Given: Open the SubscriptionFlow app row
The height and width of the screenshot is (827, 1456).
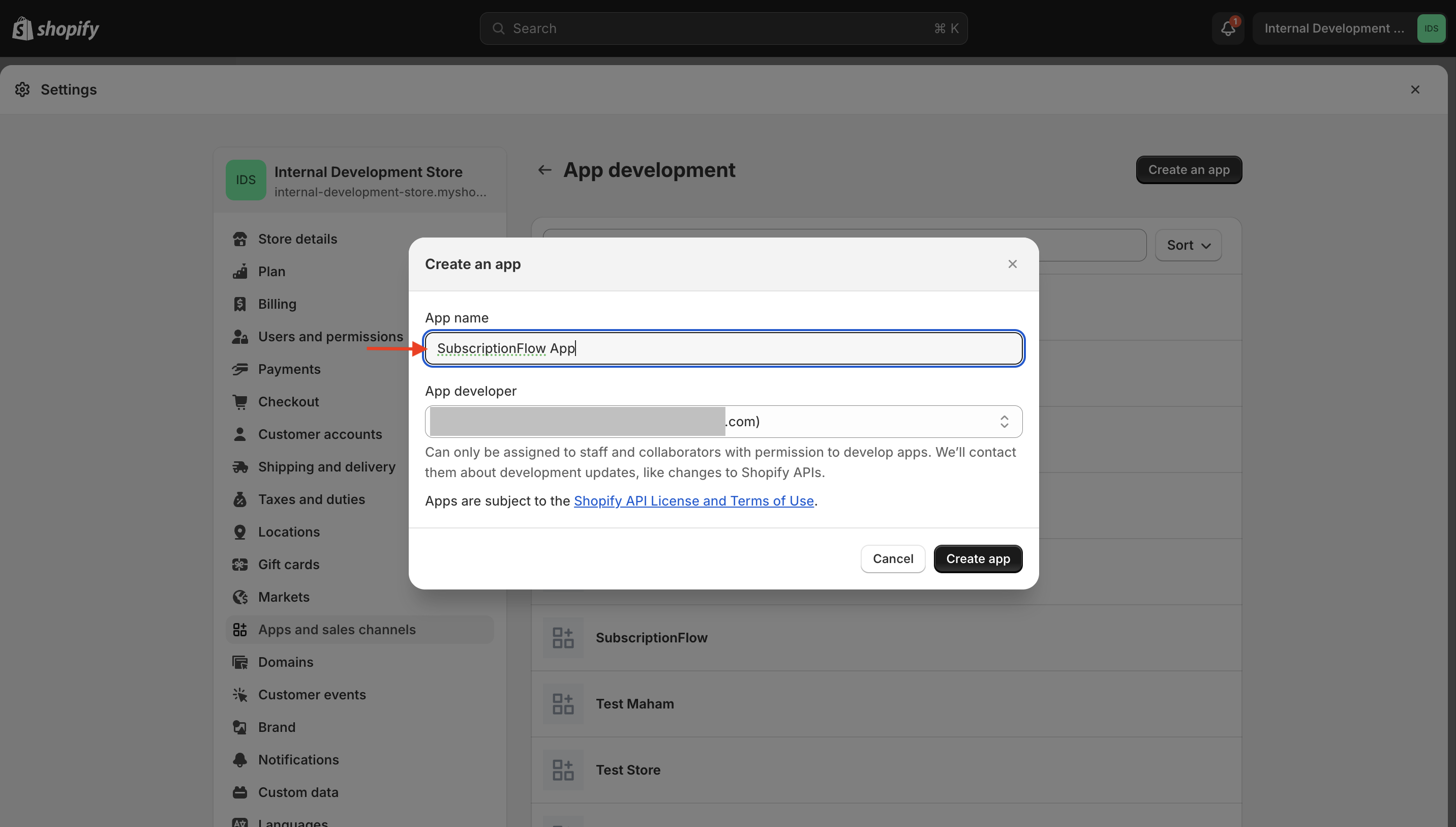Looking at the screenshot, I should coord(886,638).
